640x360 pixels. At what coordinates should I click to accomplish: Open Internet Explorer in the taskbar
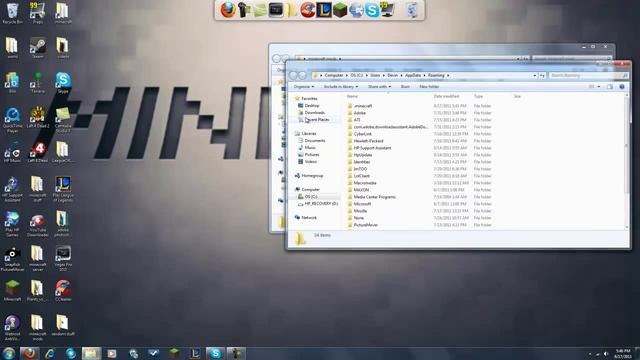point(50,353)
